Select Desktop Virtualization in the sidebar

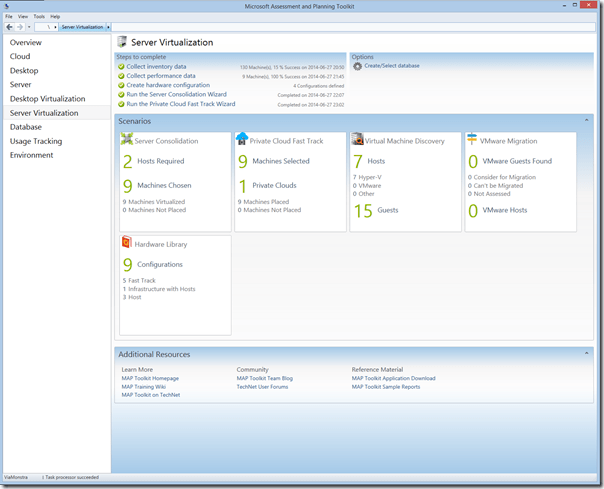coord(48,99)
